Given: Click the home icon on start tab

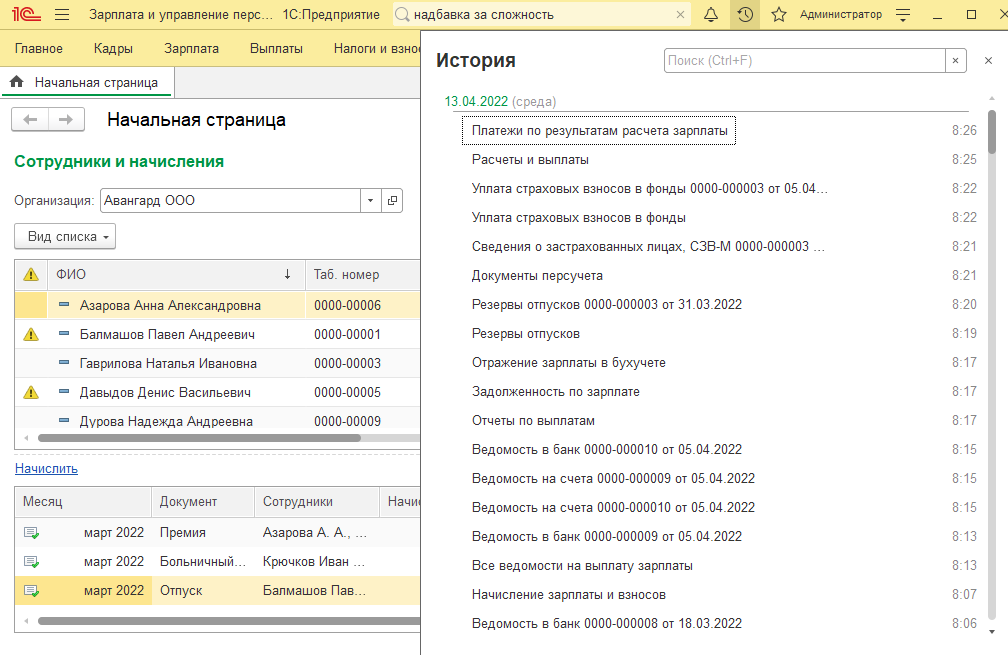Looking at the screenshot, I should point(17,82).
